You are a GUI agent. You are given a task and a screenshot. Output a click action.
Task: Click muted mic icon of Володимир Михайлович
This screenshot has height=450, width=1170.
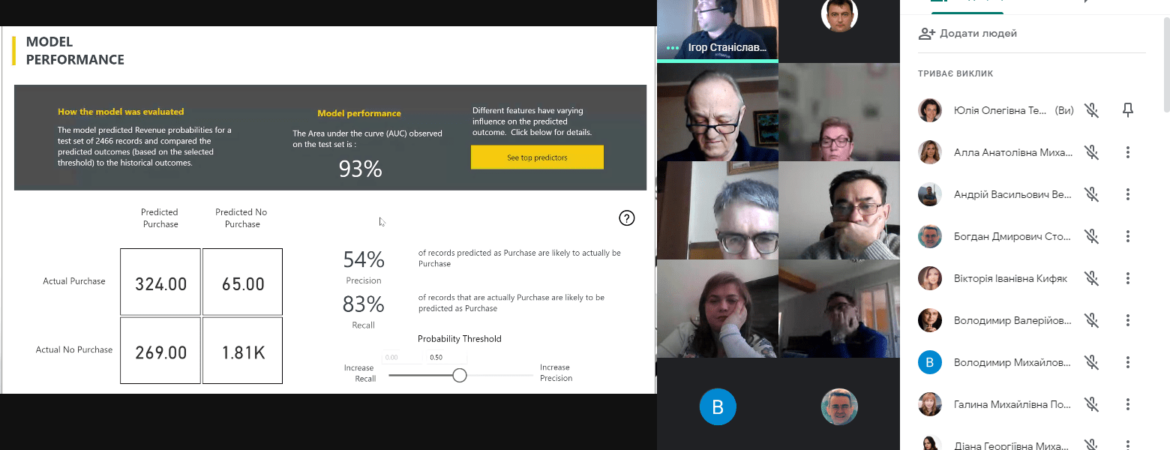point(1092,363)
